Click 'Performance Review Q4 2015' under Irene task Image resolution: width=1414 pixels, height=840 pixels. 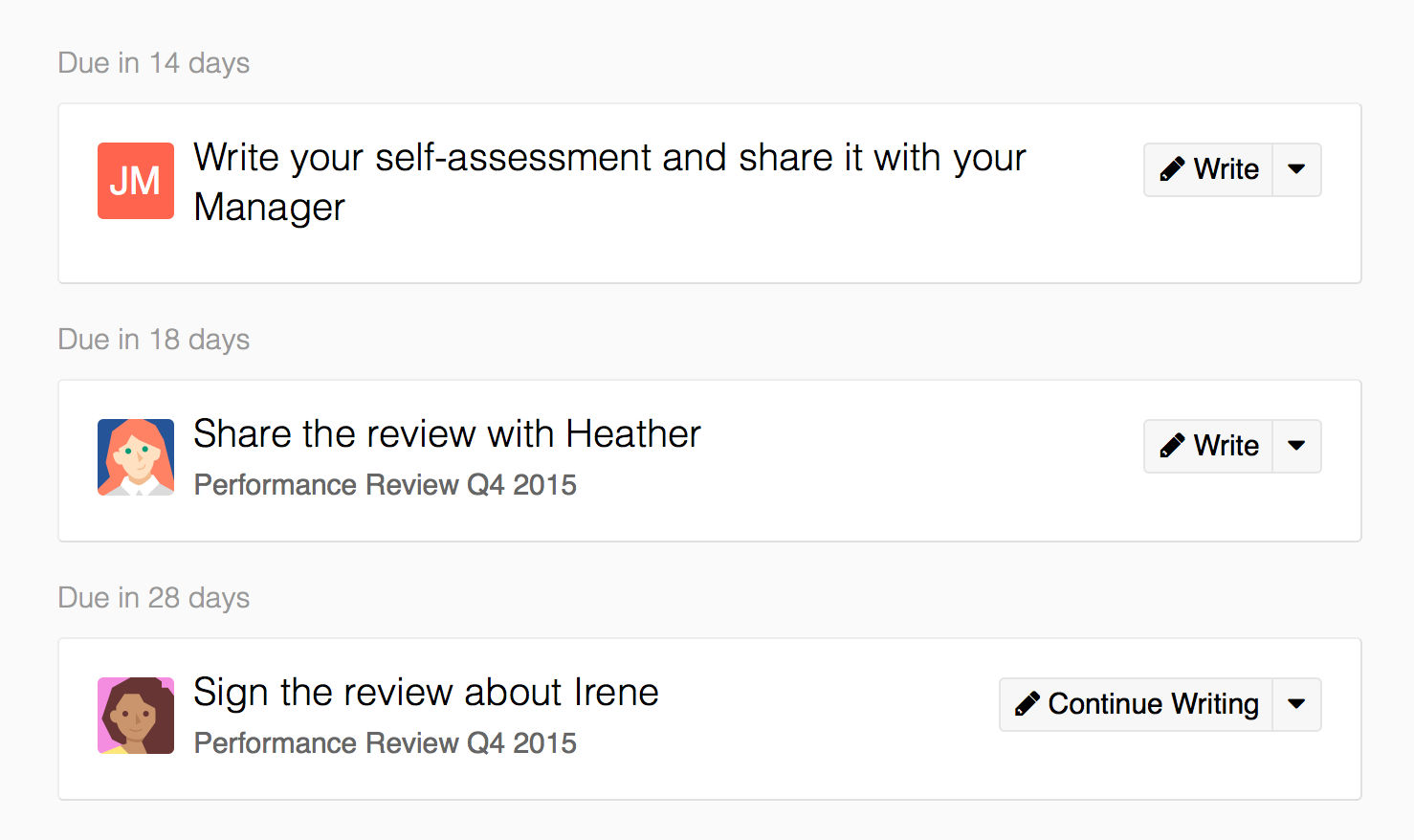point(385,743)
